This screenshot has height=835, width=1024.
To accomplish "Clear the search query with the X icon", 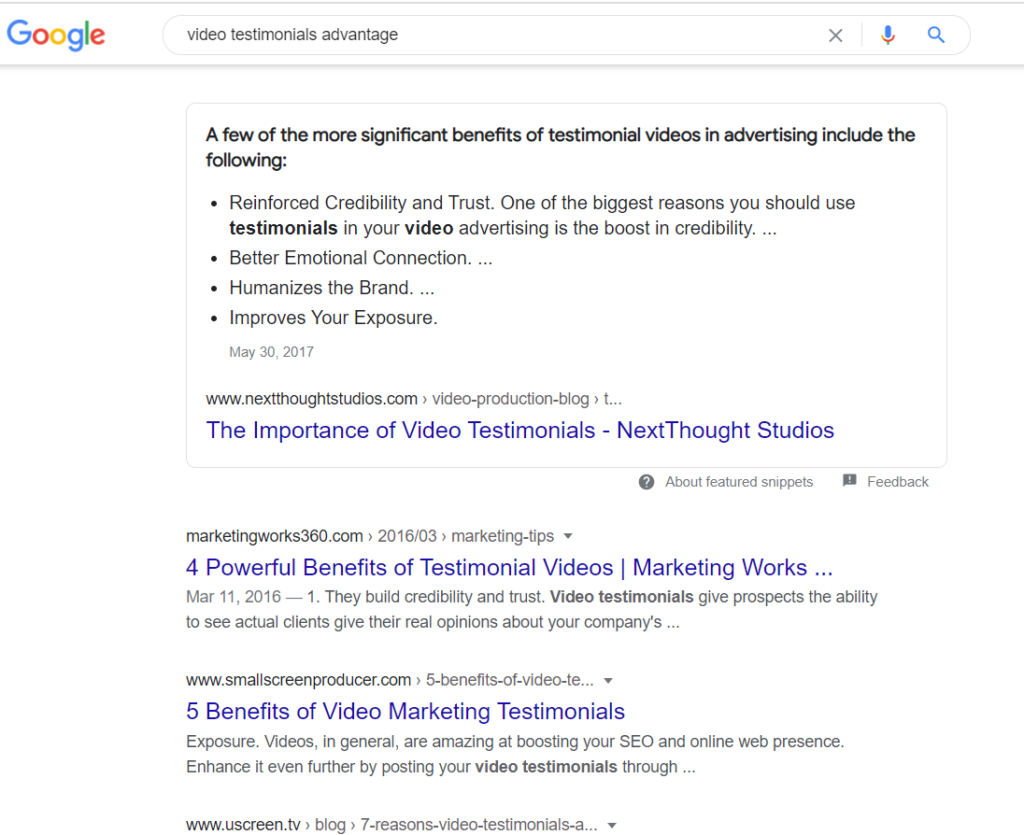I will (836, 34).
